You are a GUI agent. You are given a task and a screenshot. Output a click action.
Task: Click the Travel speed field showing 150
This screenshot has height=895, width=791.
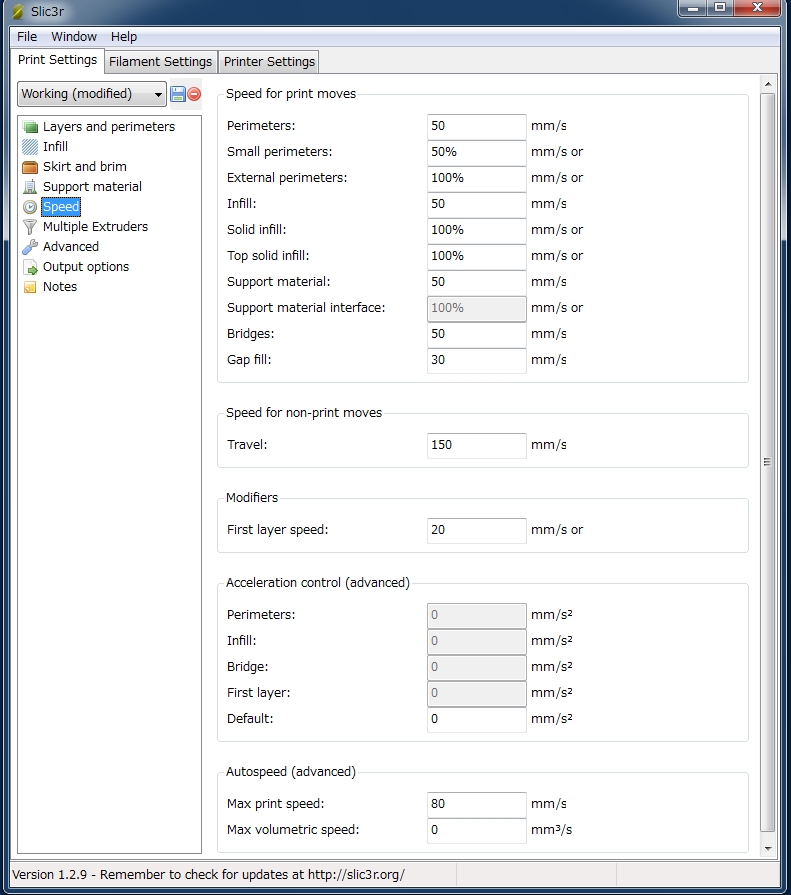coord(477,445)
